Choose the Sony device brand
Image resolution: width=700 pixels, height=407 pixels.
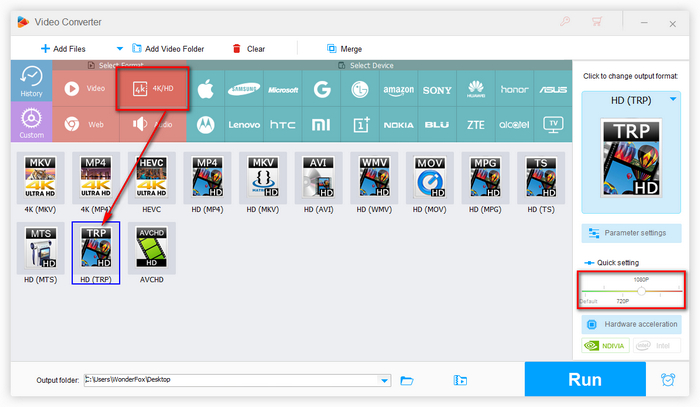pyautogui.click(x=437, y=89)
